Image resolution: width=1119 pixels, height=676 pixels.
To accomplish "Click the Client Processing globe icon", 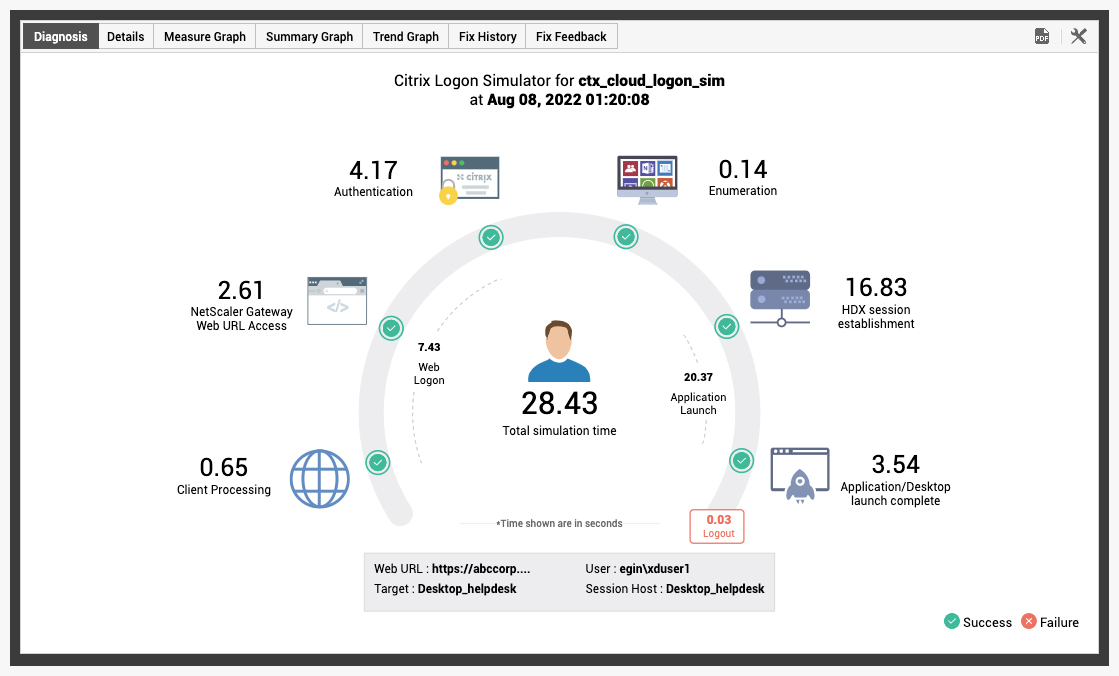I will coord(320,478).
